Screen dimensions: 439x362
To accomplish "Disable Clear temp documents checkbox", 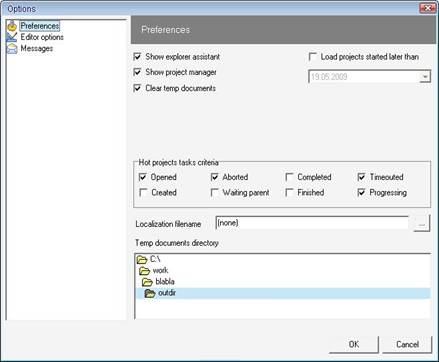I will point(137,88).
